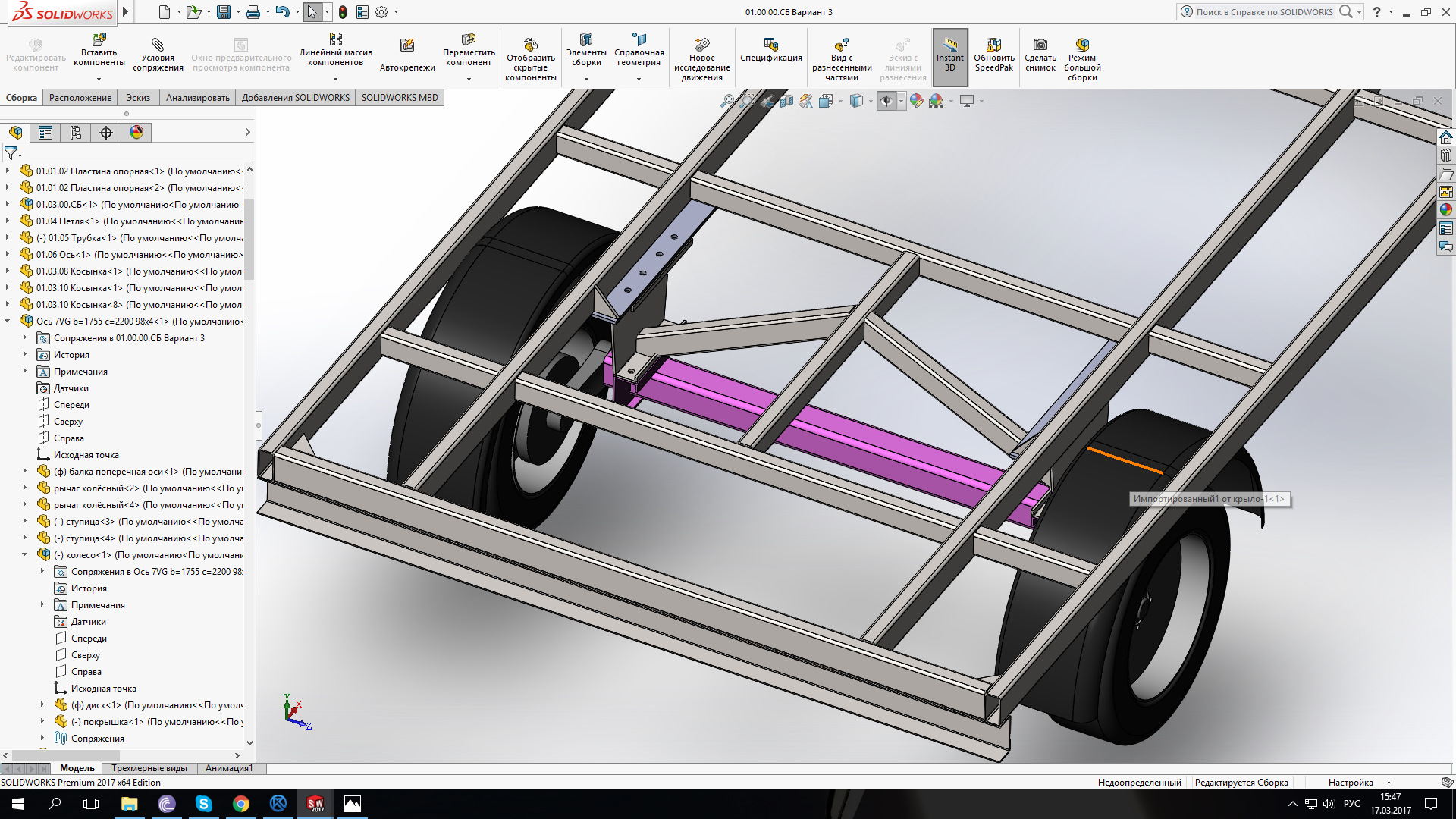Expand the рычаг колёсный<2> tree node
The image size is (1456, 819).
pyautogui.click(x=25, y=488)
